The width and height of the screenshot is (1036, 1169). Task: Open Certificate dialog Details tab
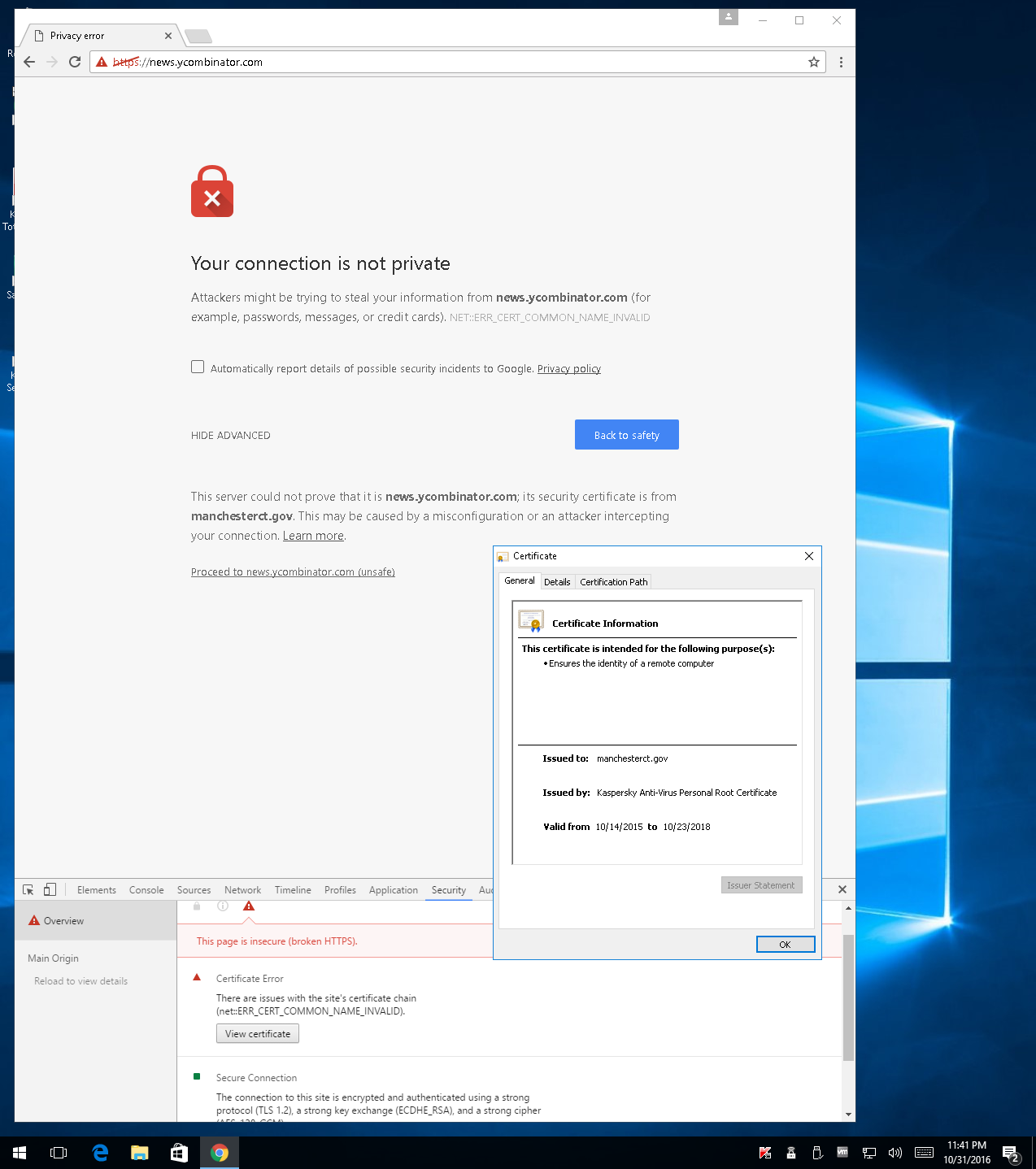pyautogui.click(x=557, y=582)
